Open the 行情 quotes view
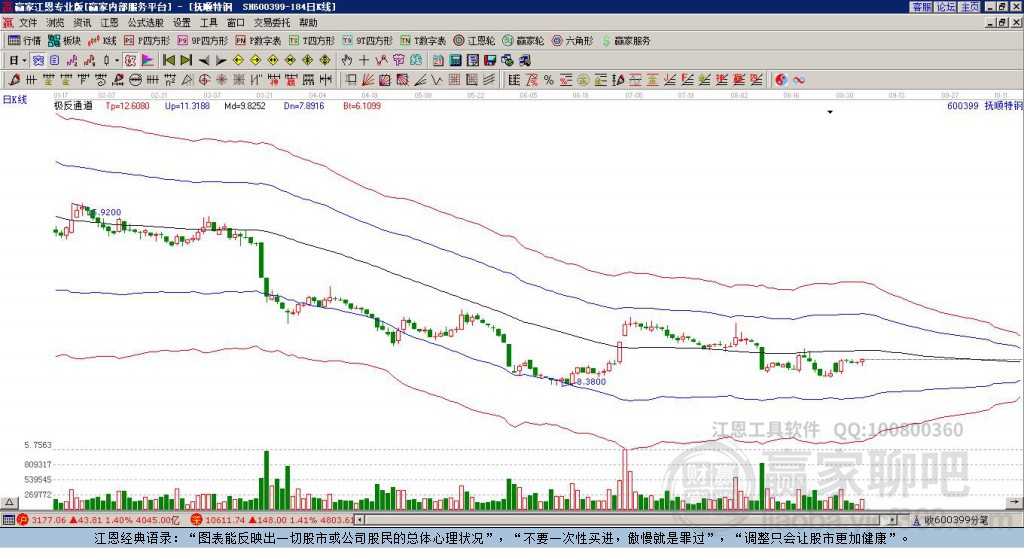The width and height of the screenshot is (1024, 548). 24,40
